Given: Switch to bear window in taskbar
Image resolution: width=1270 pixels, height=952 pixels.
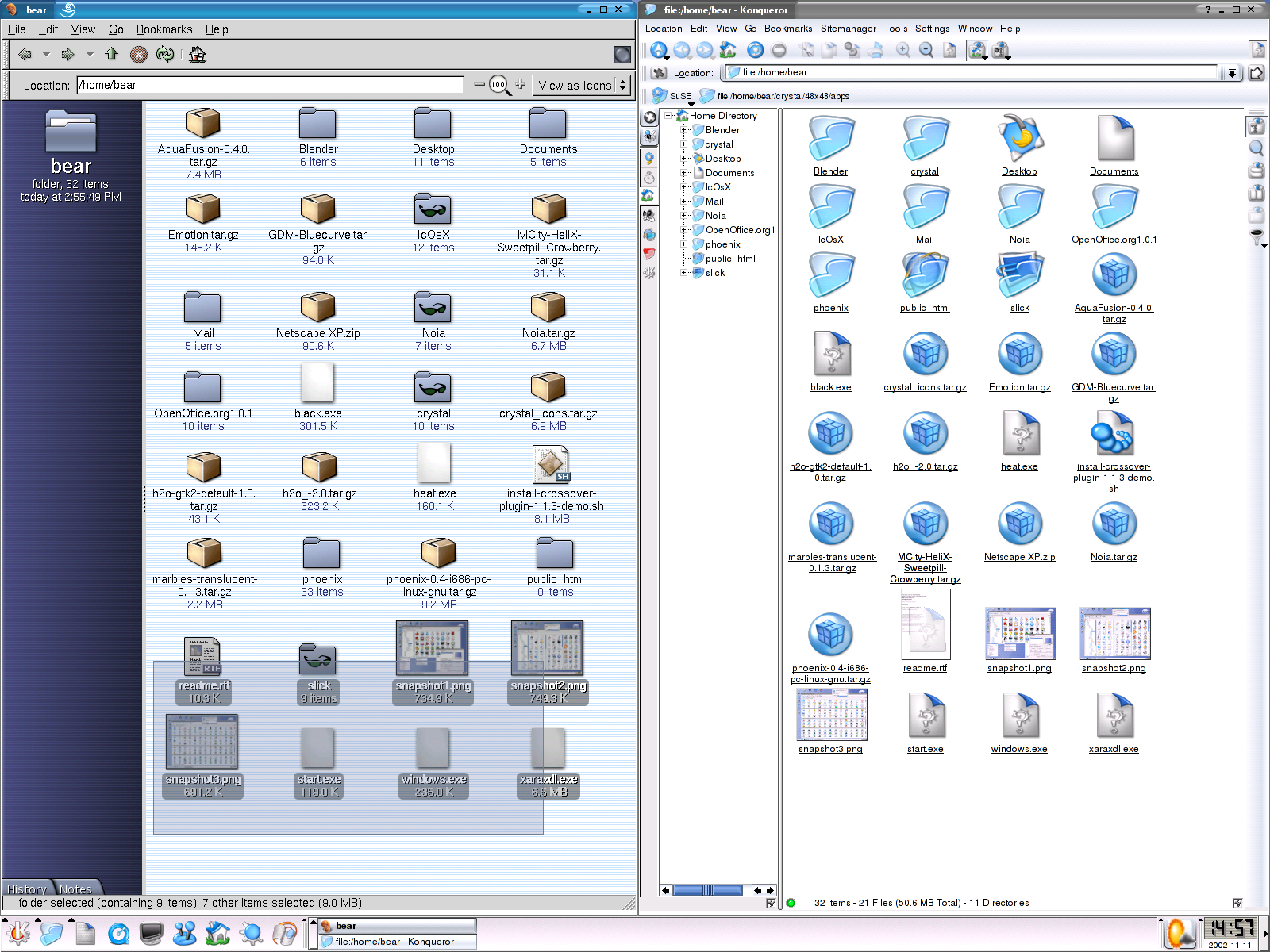Looking at the screenshot, I should pyautogui.click(x=398, y=926).
